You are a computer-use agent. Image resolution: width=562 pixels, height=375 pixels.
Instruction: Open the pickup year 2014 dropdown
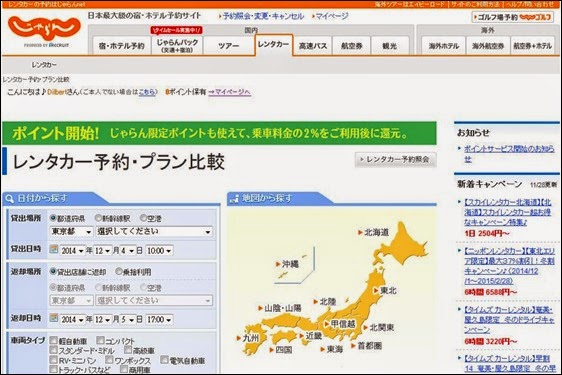click(72, 250)
